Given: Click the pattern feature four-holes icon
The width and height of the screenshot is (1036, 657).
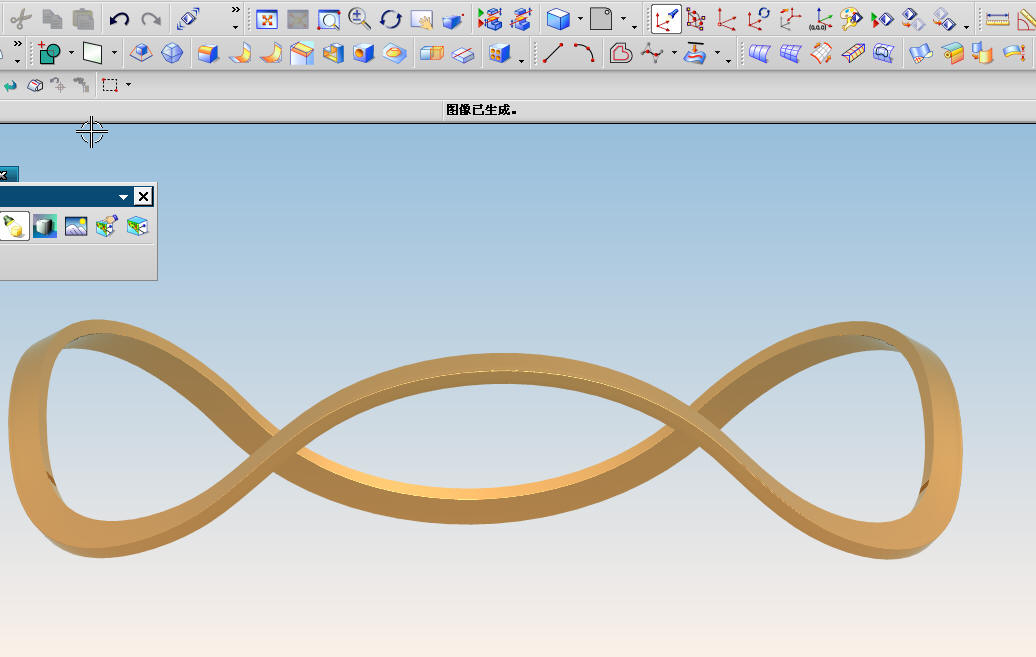Looking at the screenshot, I should (x=500, y=53).
